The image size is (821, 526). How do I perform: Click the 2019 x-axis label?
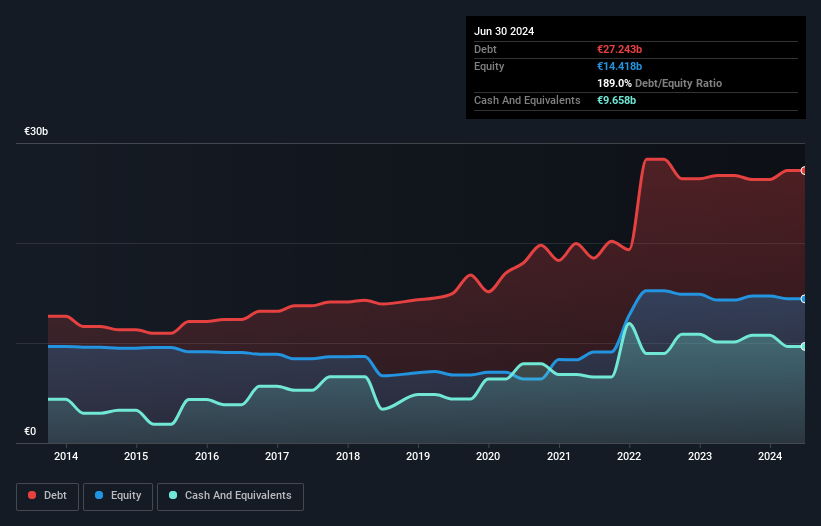tap(418, 456)
